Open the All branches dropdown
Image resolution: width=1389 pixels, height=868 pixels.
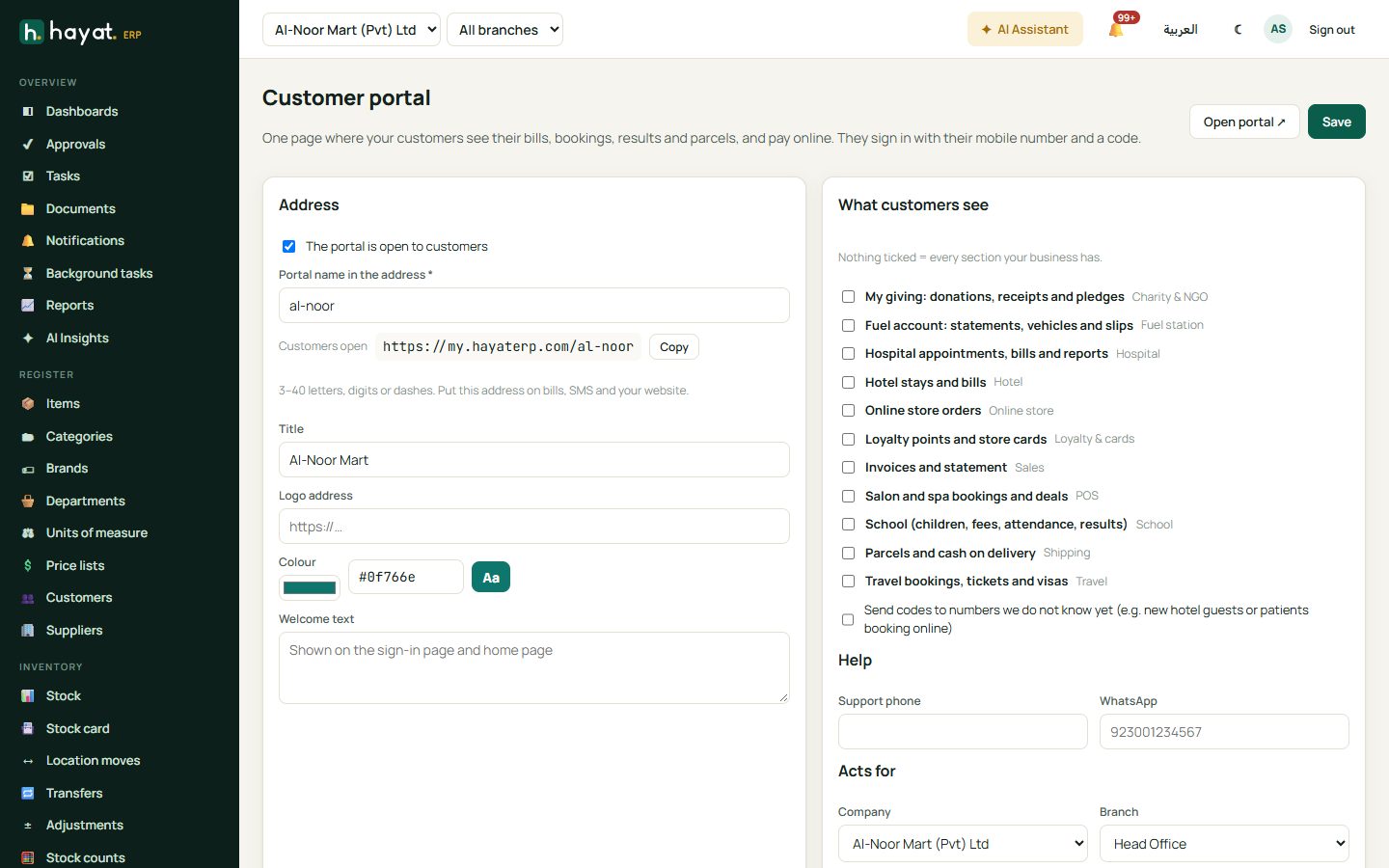(x=504, y=30)
